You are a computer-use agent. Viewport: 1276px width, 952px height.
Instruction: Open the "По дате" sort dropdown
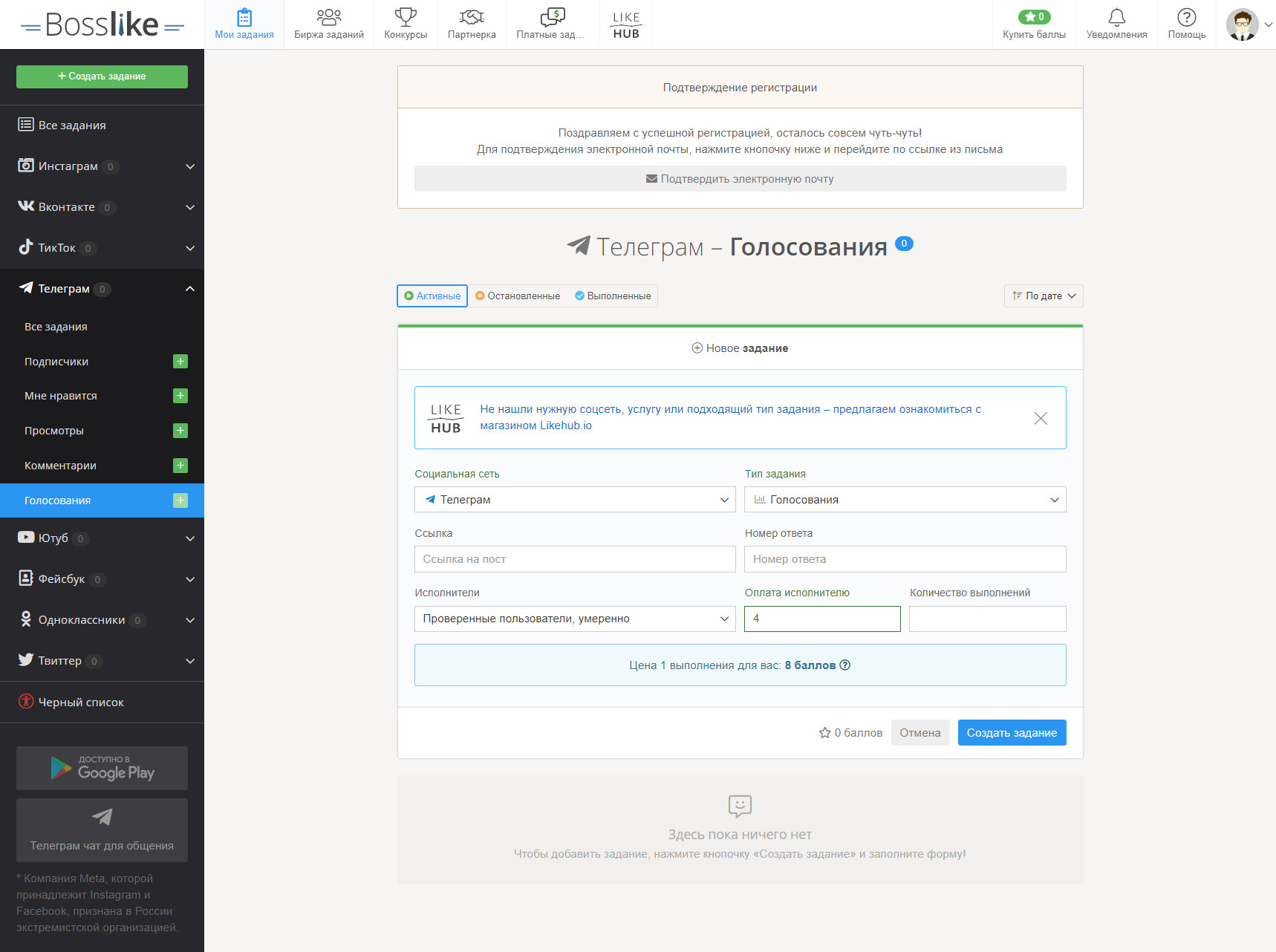(x=1044, y=296)
